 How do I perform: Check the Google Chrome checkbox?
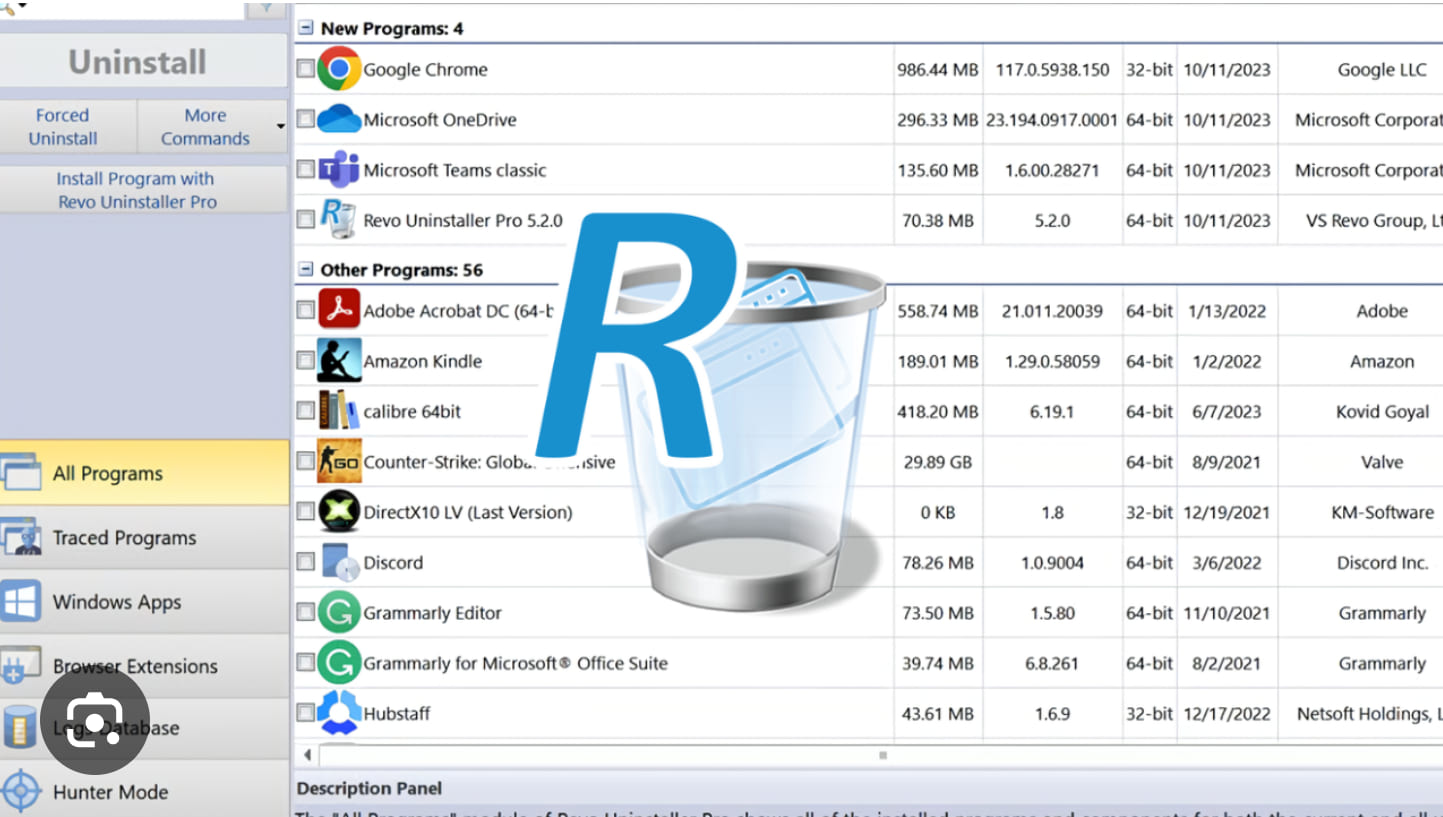305,69
